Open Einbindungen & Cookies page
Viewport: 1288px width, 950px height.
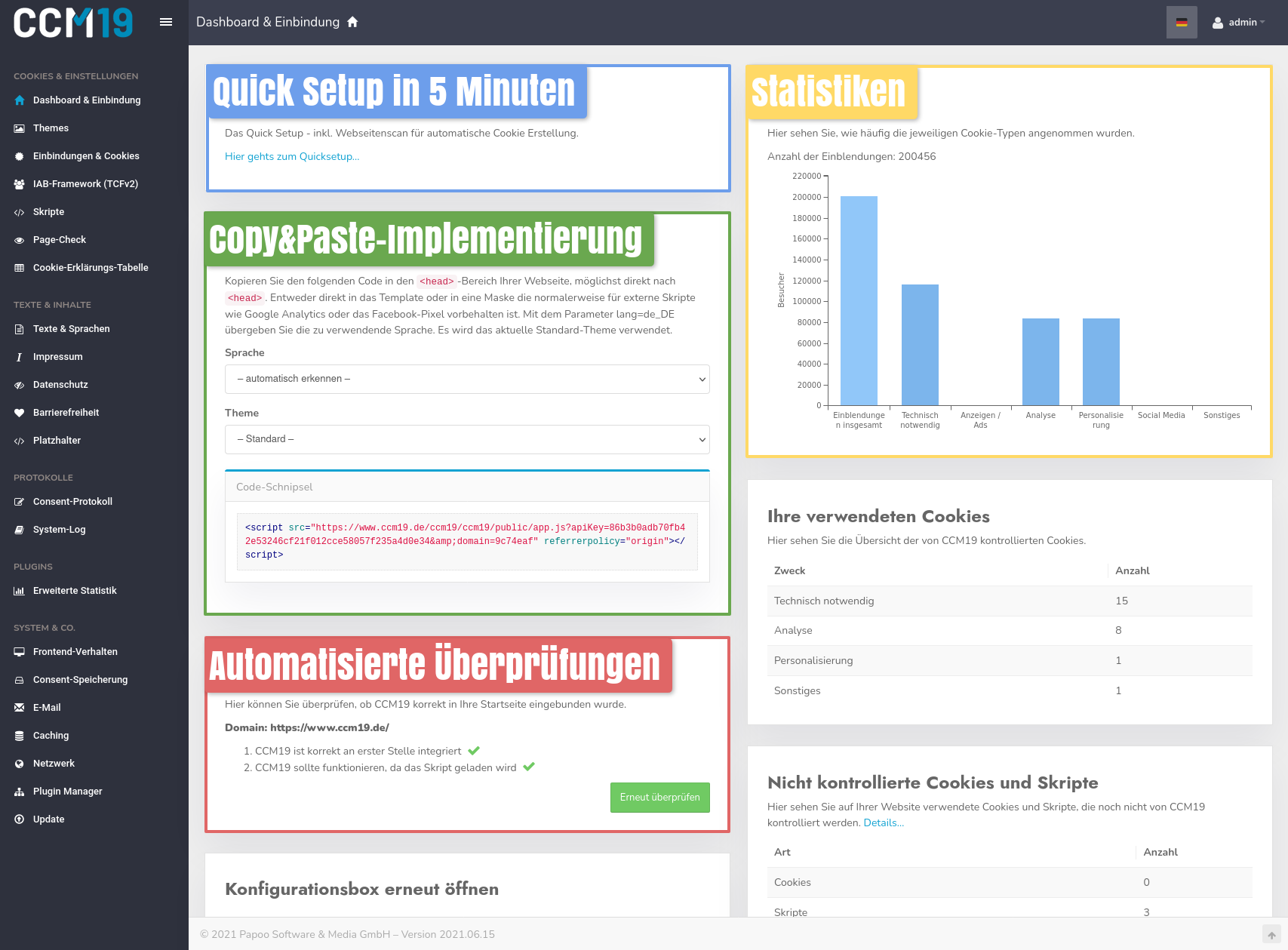tap(86, 156)
